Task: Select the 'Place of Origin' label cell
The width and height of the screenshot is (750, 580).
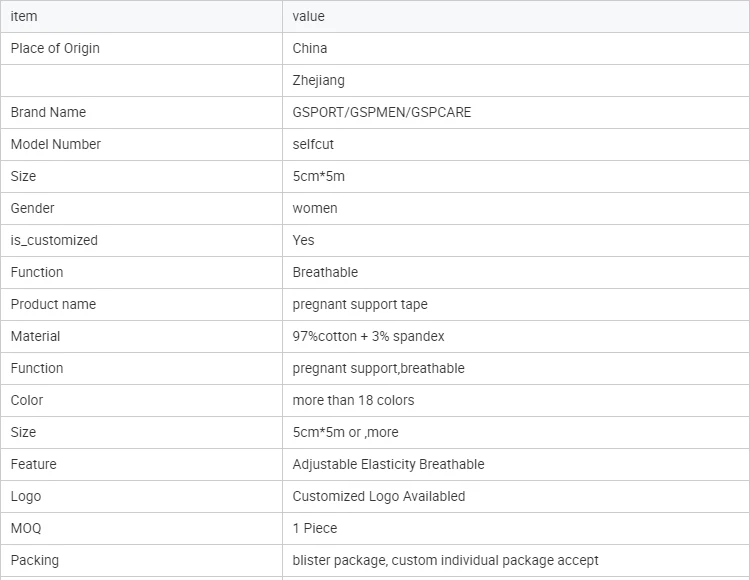Action: pos(141,48)
